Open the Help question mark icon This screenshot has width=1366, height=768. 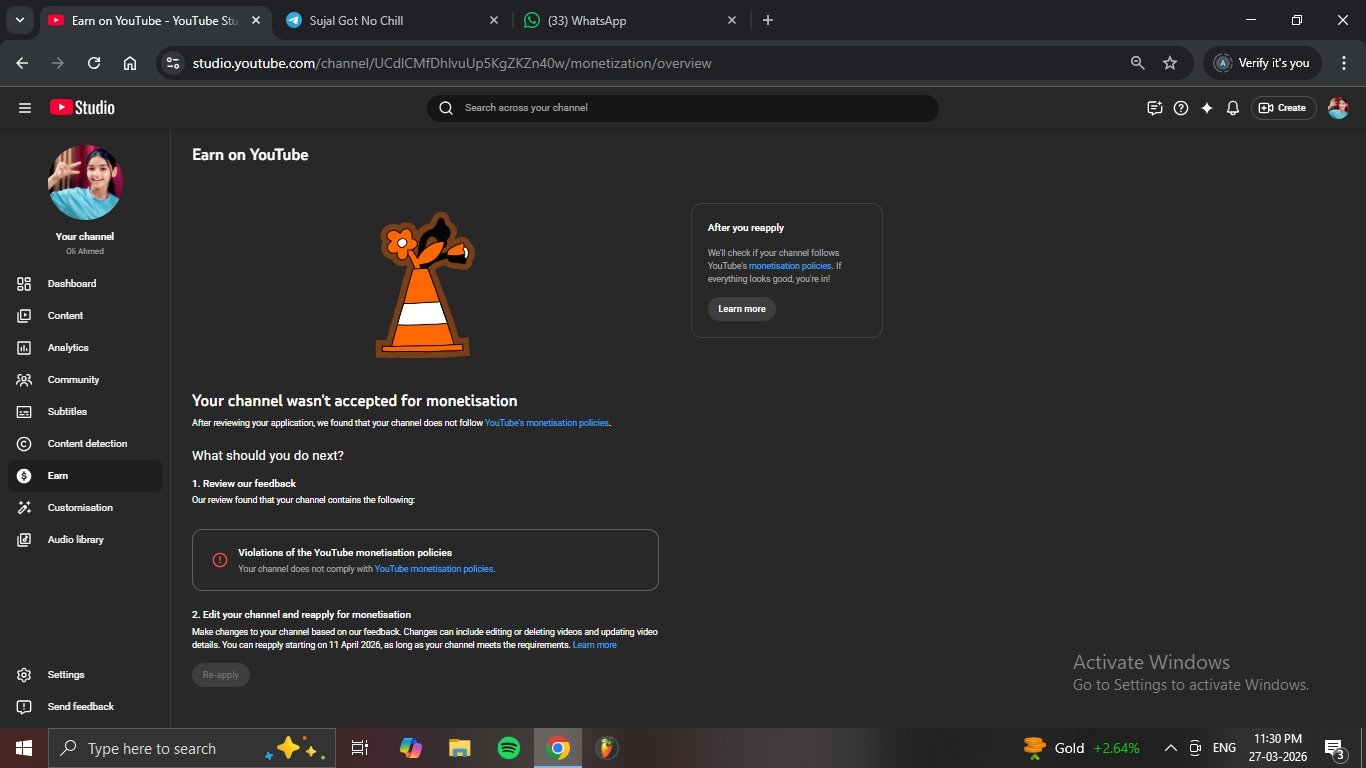pyautogui.click(x=1181, y=108)
